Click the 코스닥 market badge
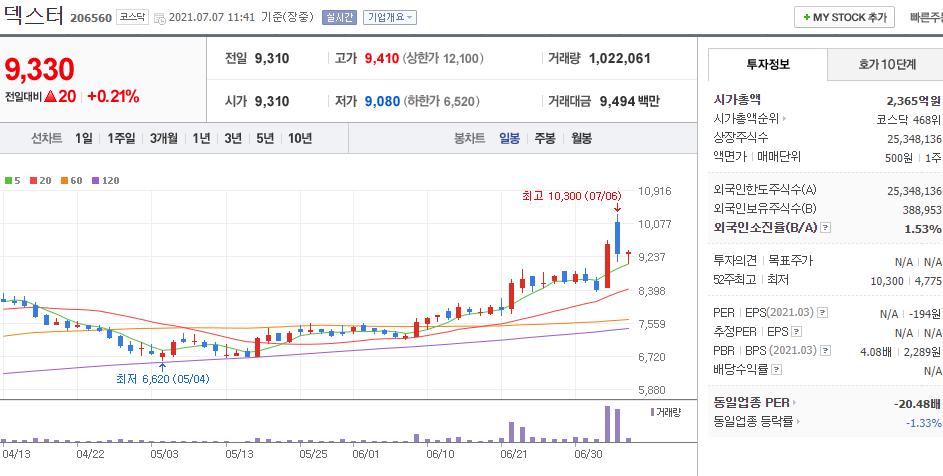This screenshot has height=476, width=943. click(x=132, y=17)
